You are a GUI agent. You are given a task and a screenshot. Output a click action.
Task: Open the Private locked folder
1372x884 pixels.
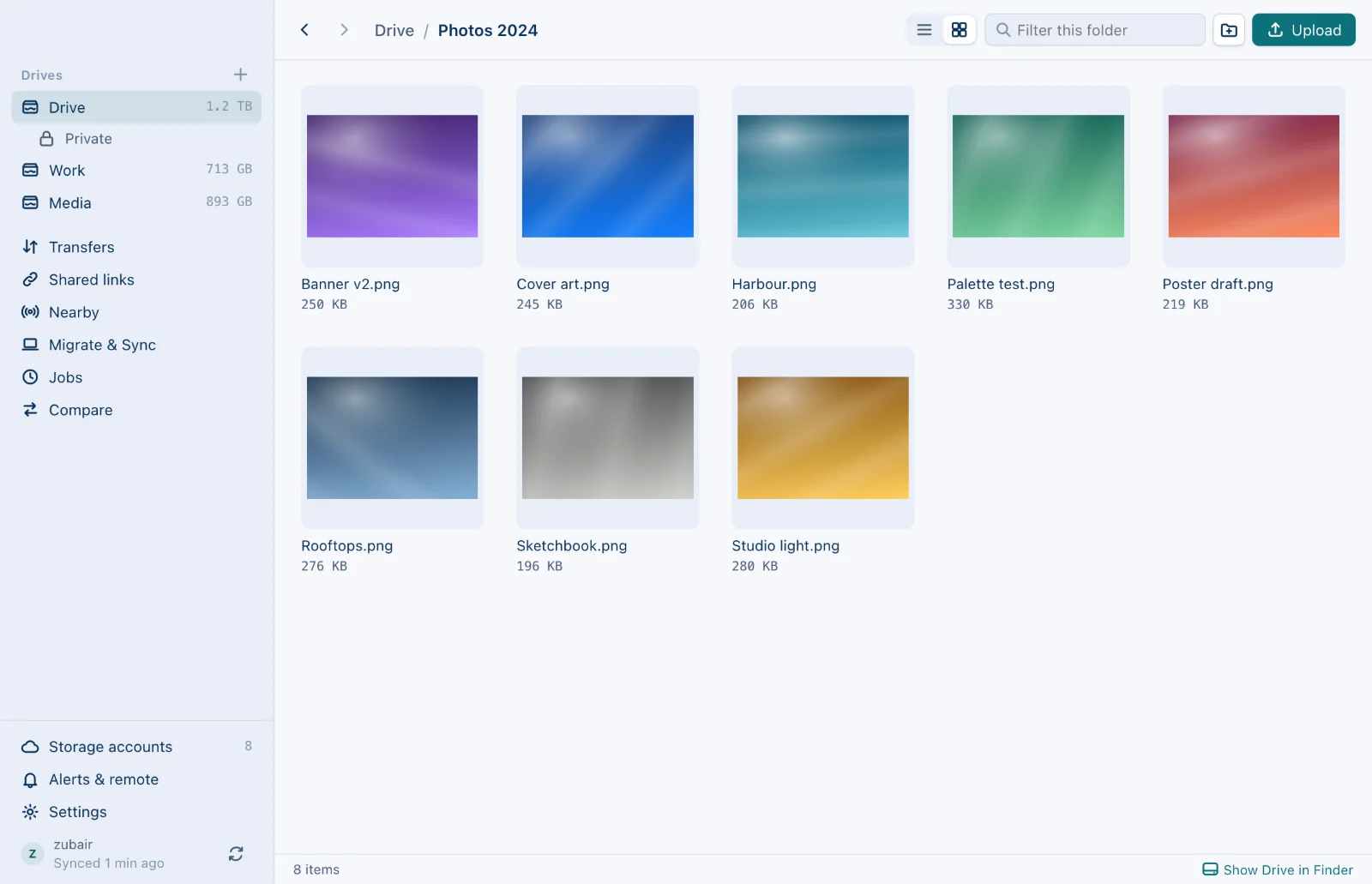tap(136, 139)
